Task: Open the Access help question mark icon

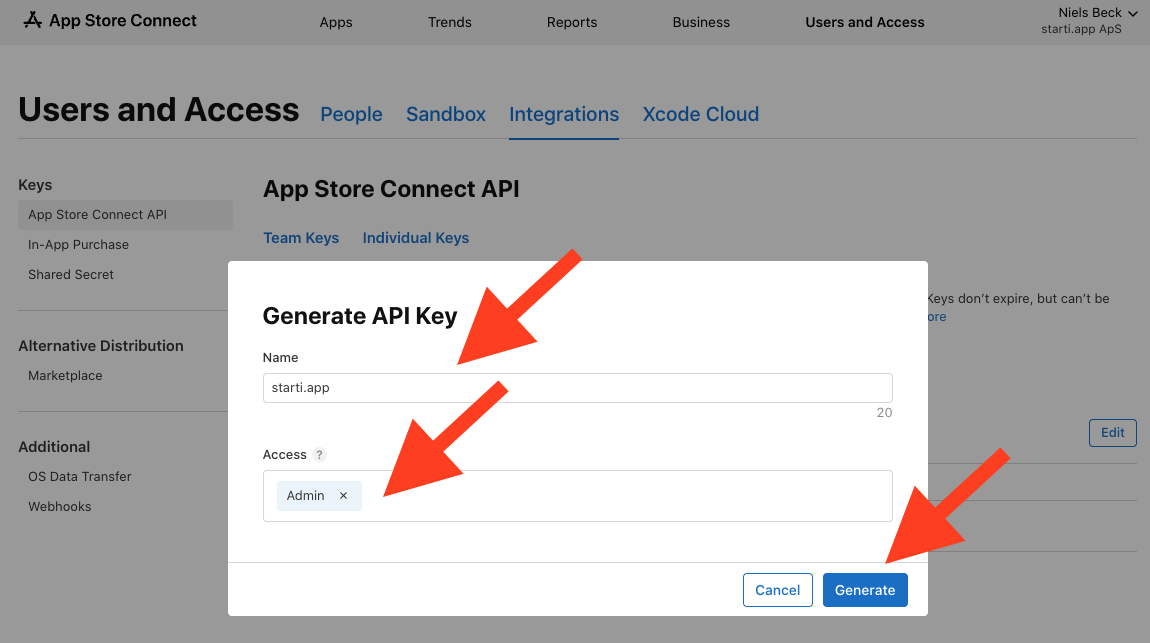Action: 319,455
